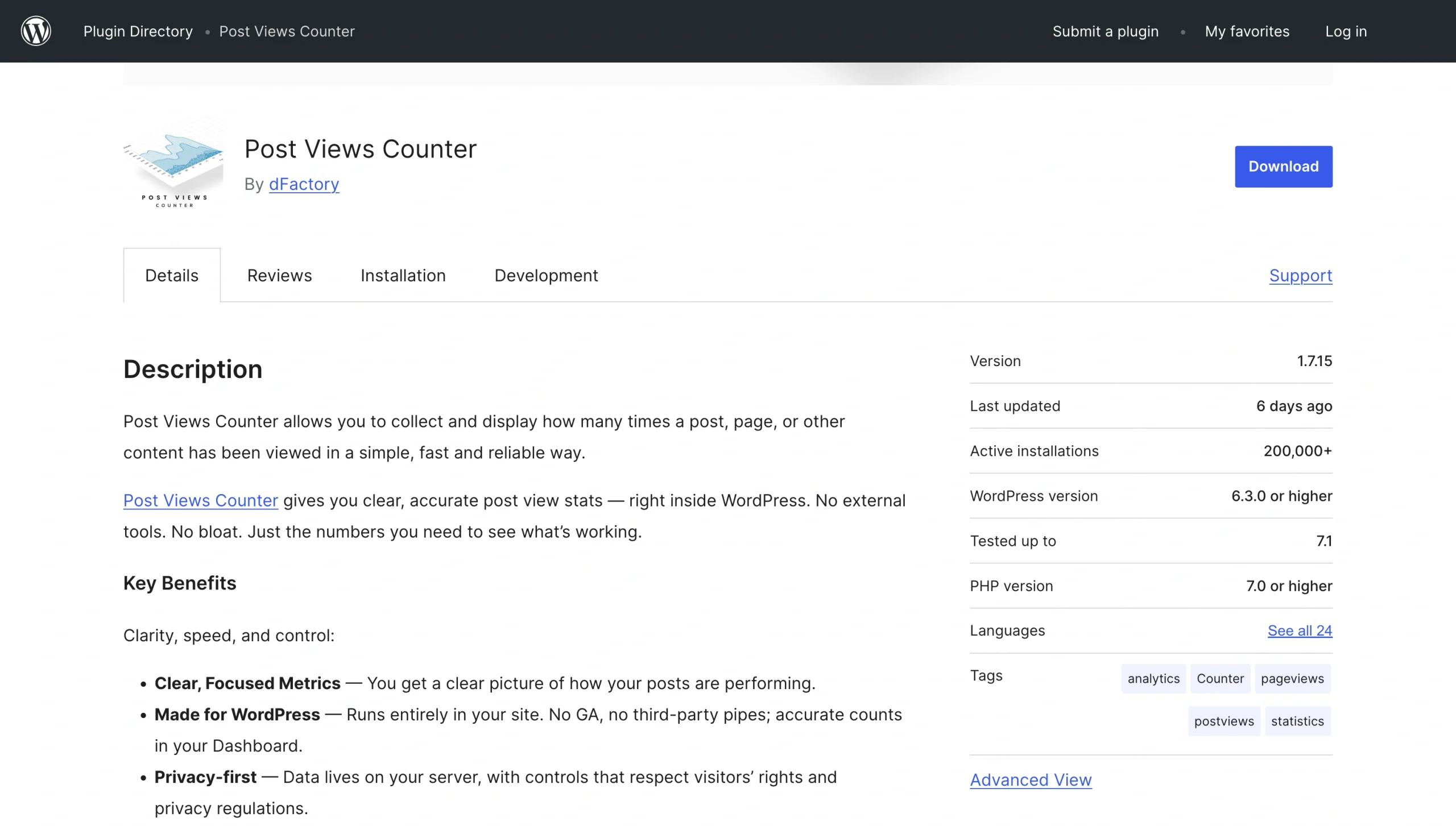Image resolution: width=1456 pixels, height=826 pixels.
Task: Click Log in link
Action: pyautogui.click(x=1346, y=31)
